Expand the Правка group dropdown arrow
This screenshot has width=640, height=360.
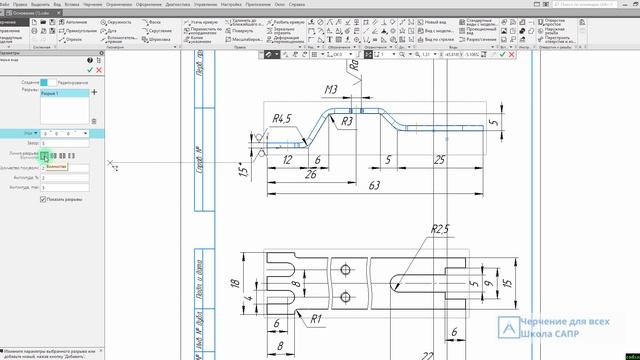click(300, 47)
